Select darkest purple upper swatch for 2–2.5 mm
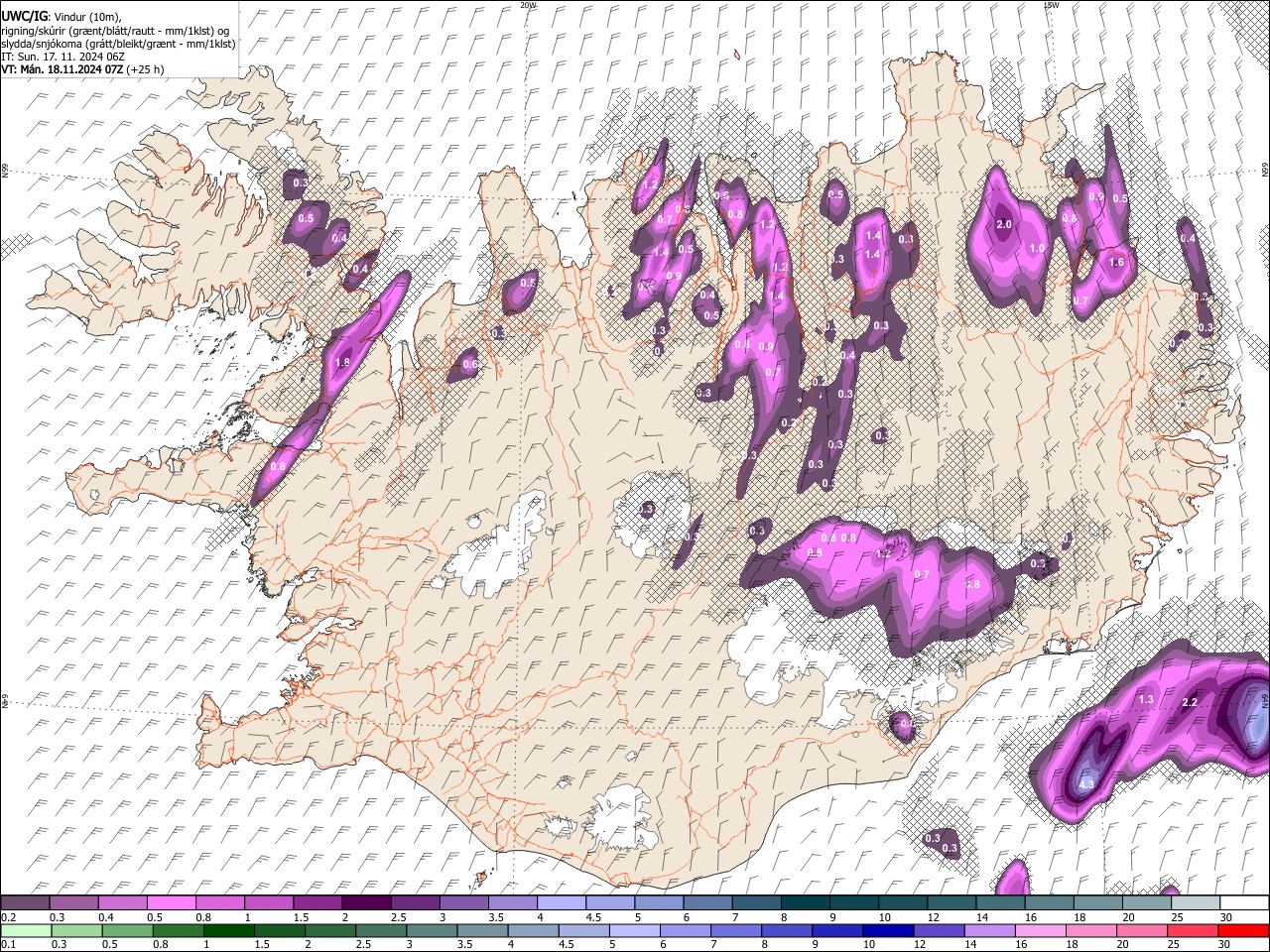 [x=365, y=902]
